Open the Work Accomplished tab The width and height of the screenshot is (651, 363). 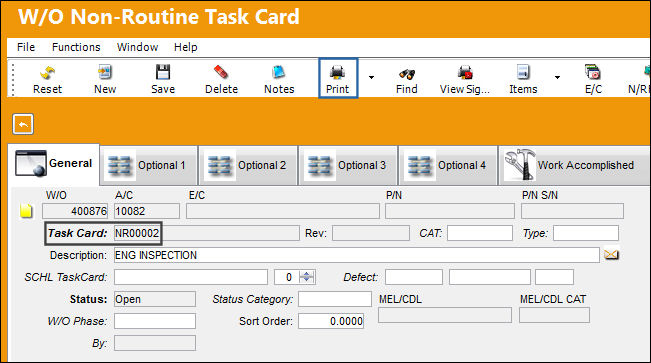(x=574, y=165)
